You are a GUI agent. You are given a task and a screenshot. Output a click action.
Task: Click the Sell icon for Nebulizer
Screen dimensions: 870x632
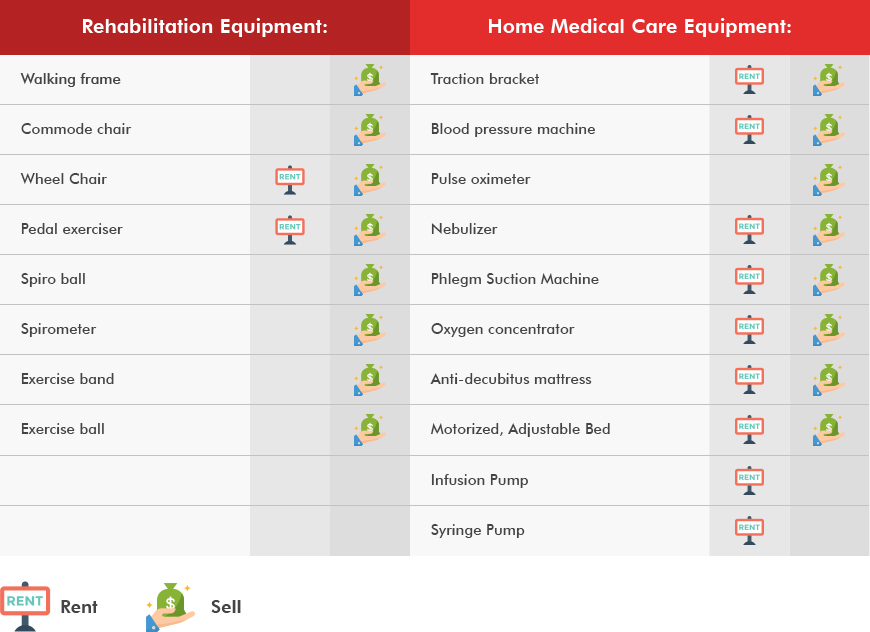[829, 230]
